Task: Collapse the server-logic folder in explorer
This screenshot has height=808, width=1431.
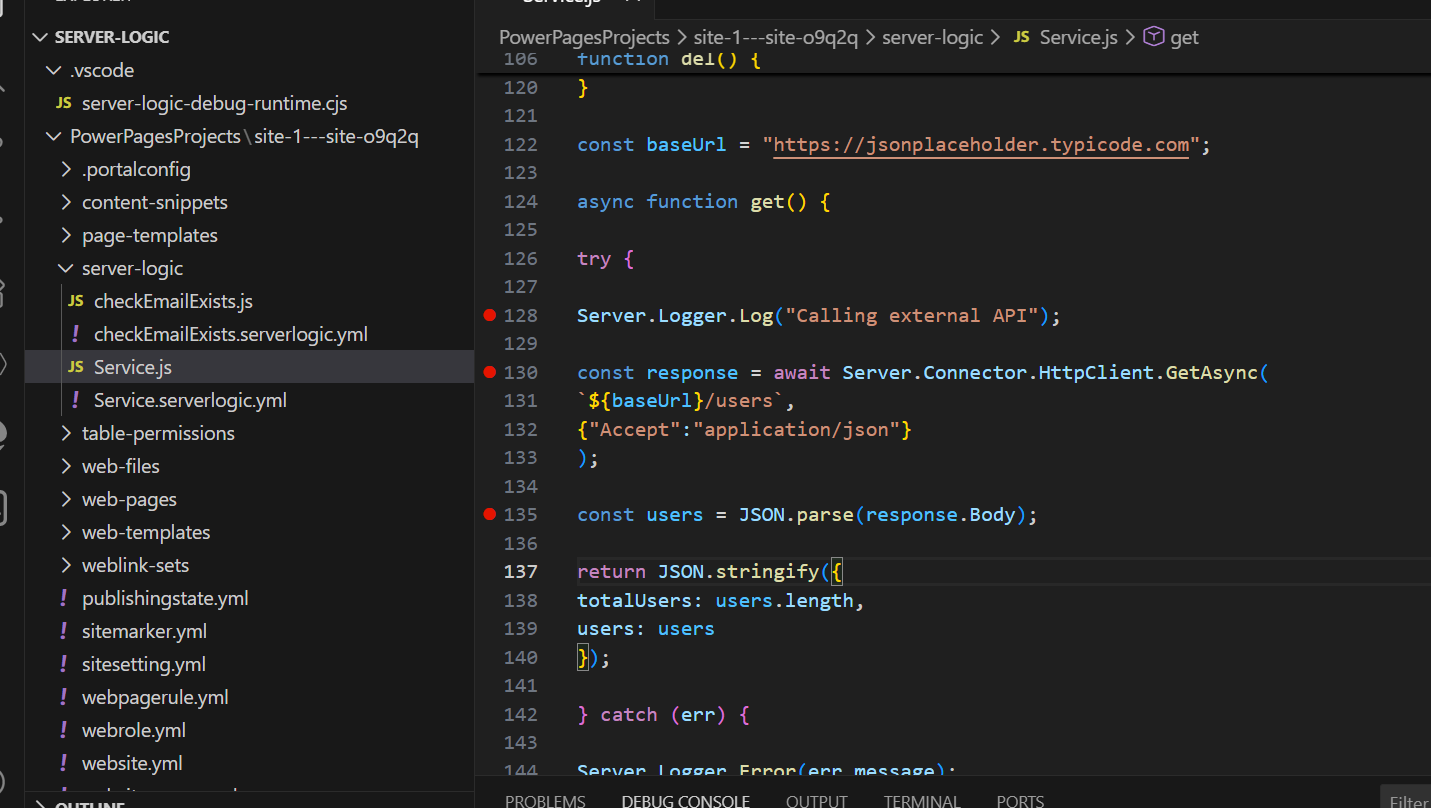Action: (66, 268)
